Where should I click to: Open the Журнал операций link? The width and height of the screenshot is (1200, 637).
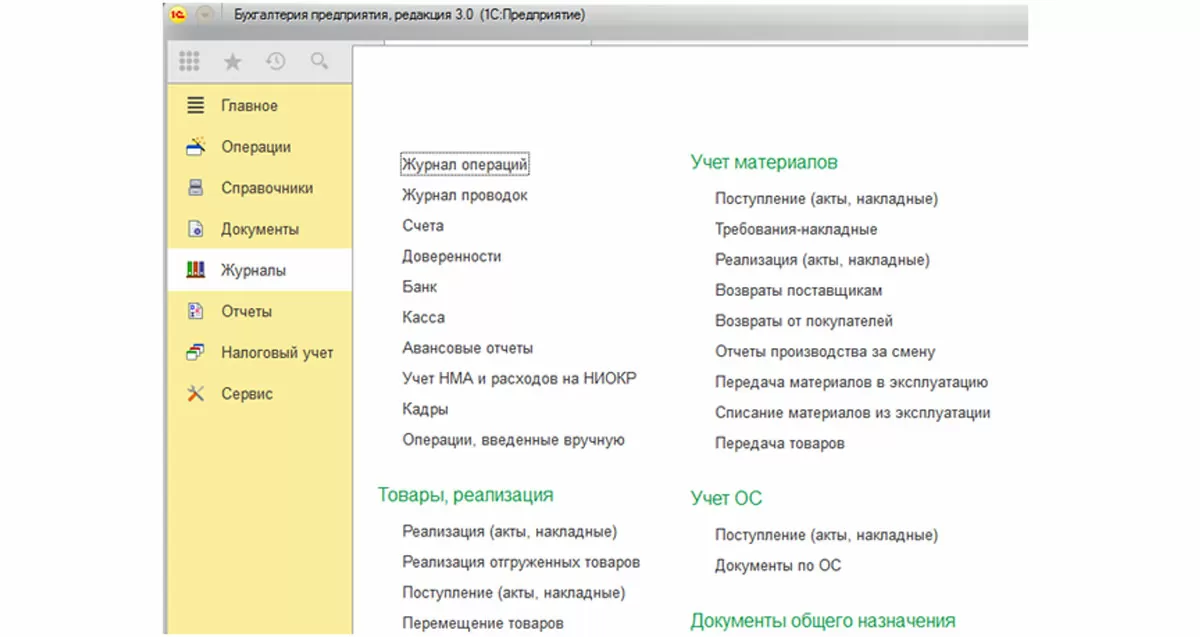point(464,164)
